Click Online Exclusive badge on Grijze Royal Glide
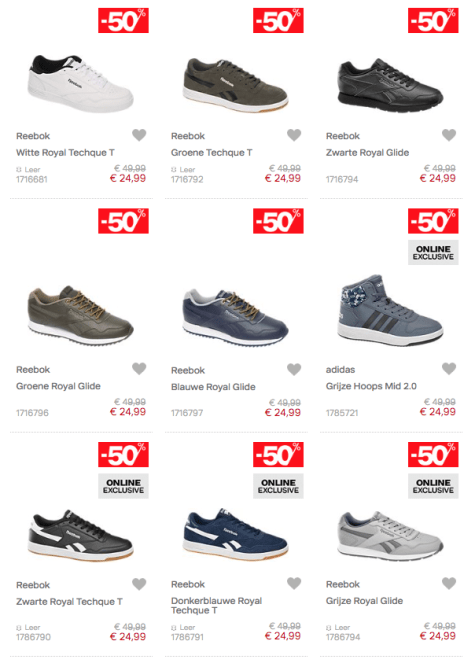This screenshot has width=475, height=663. (x=433, y=486)
